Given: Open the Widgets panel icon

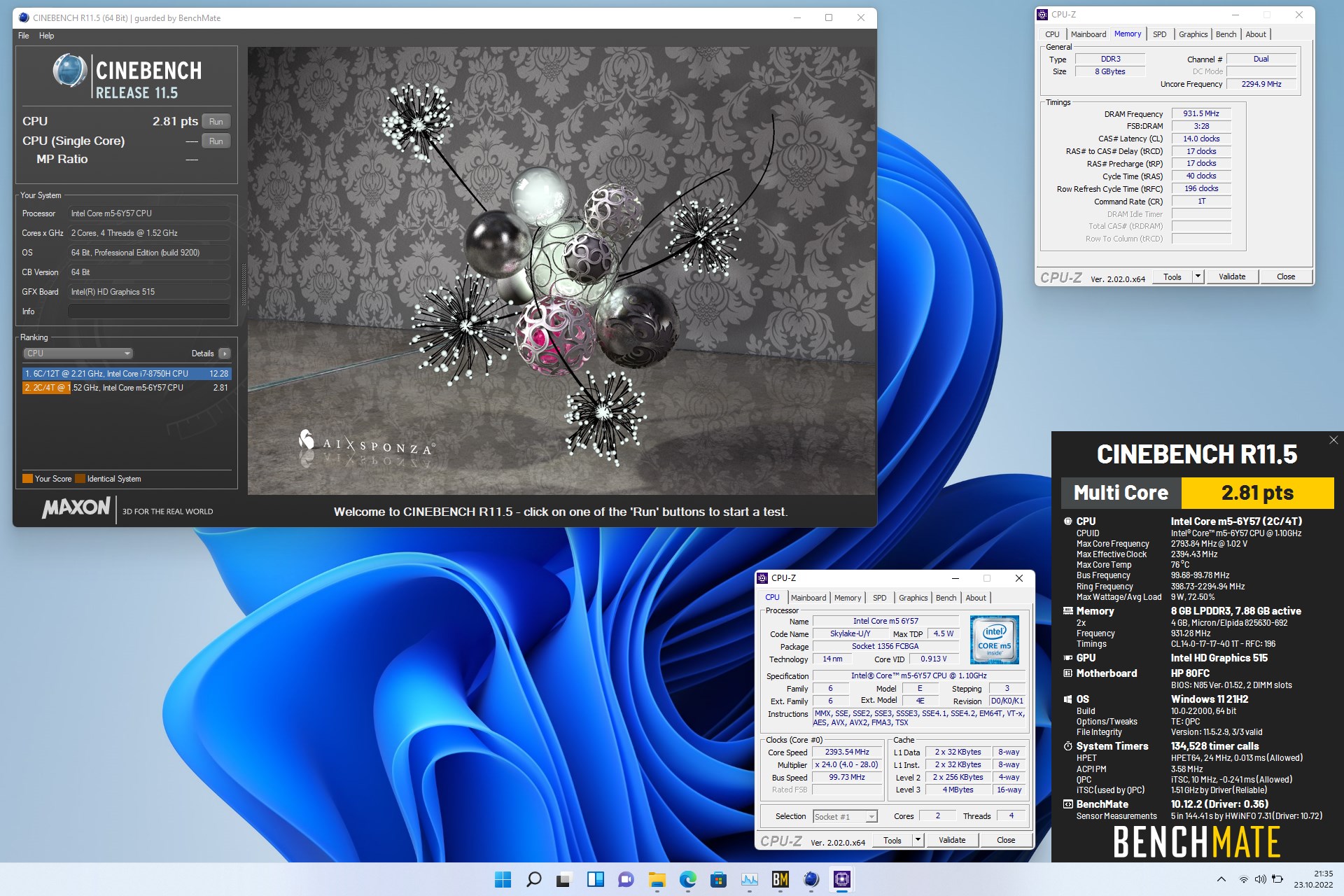Looking at the screenshot, I should point(595,879).
